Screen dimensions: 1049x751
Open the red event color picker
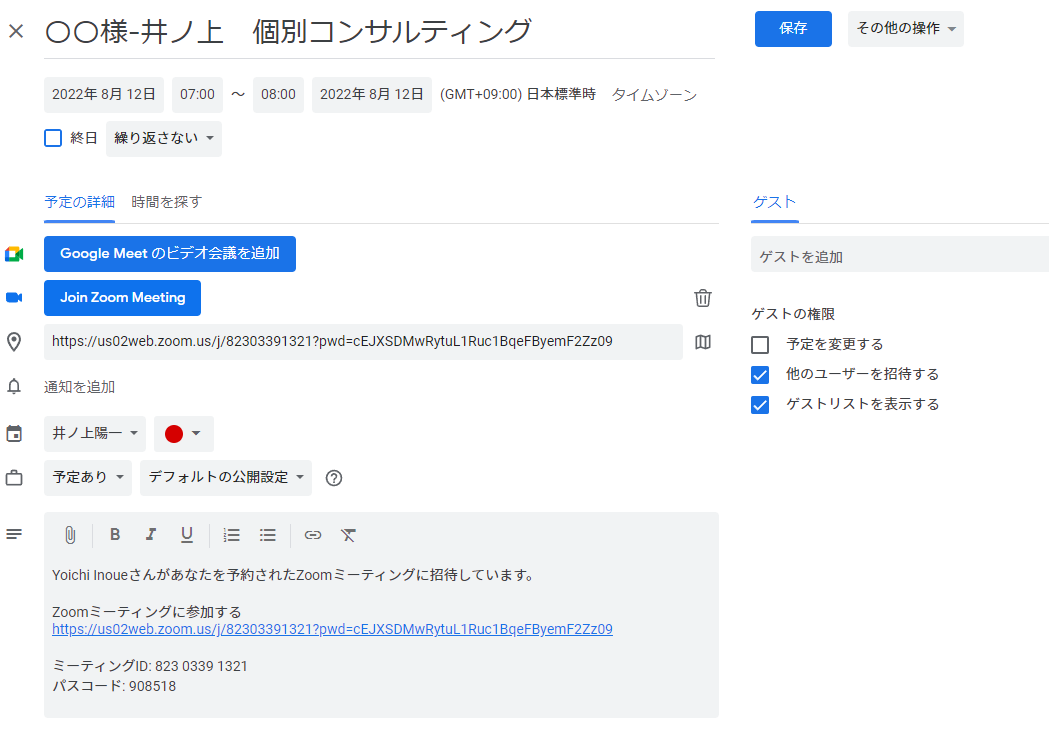(x=184, y=434)
